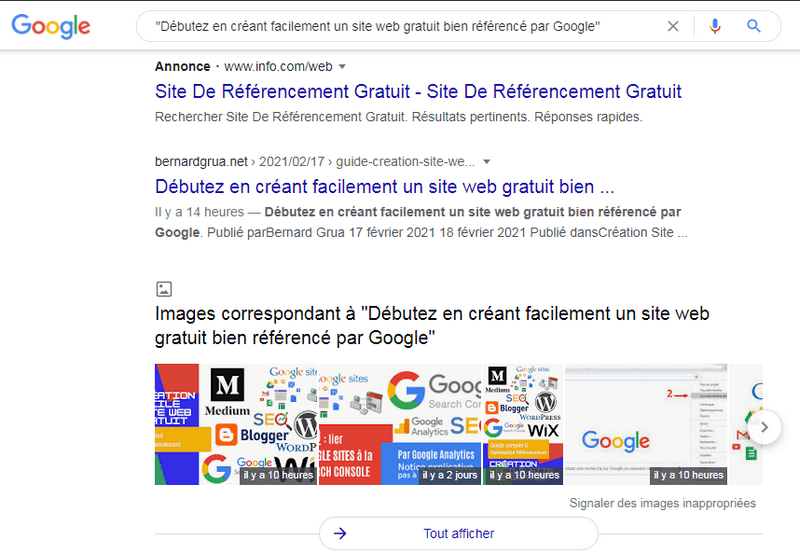Clear the search query with X
Viewport: 800px width, 554px height.
673,26
